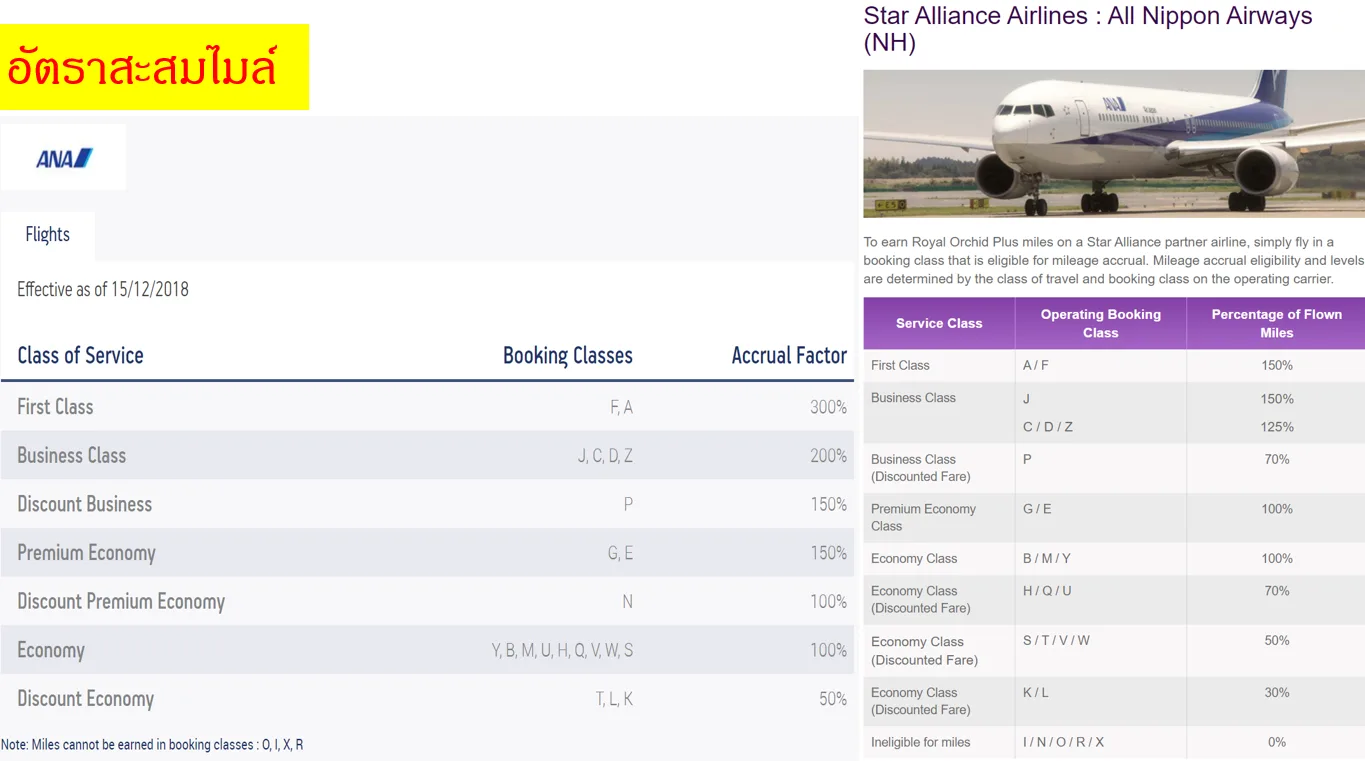Click the All Nippon Airways airplane photo
The height and width of the screenshot is (761, 1365).
click(x=1114, y=144)
